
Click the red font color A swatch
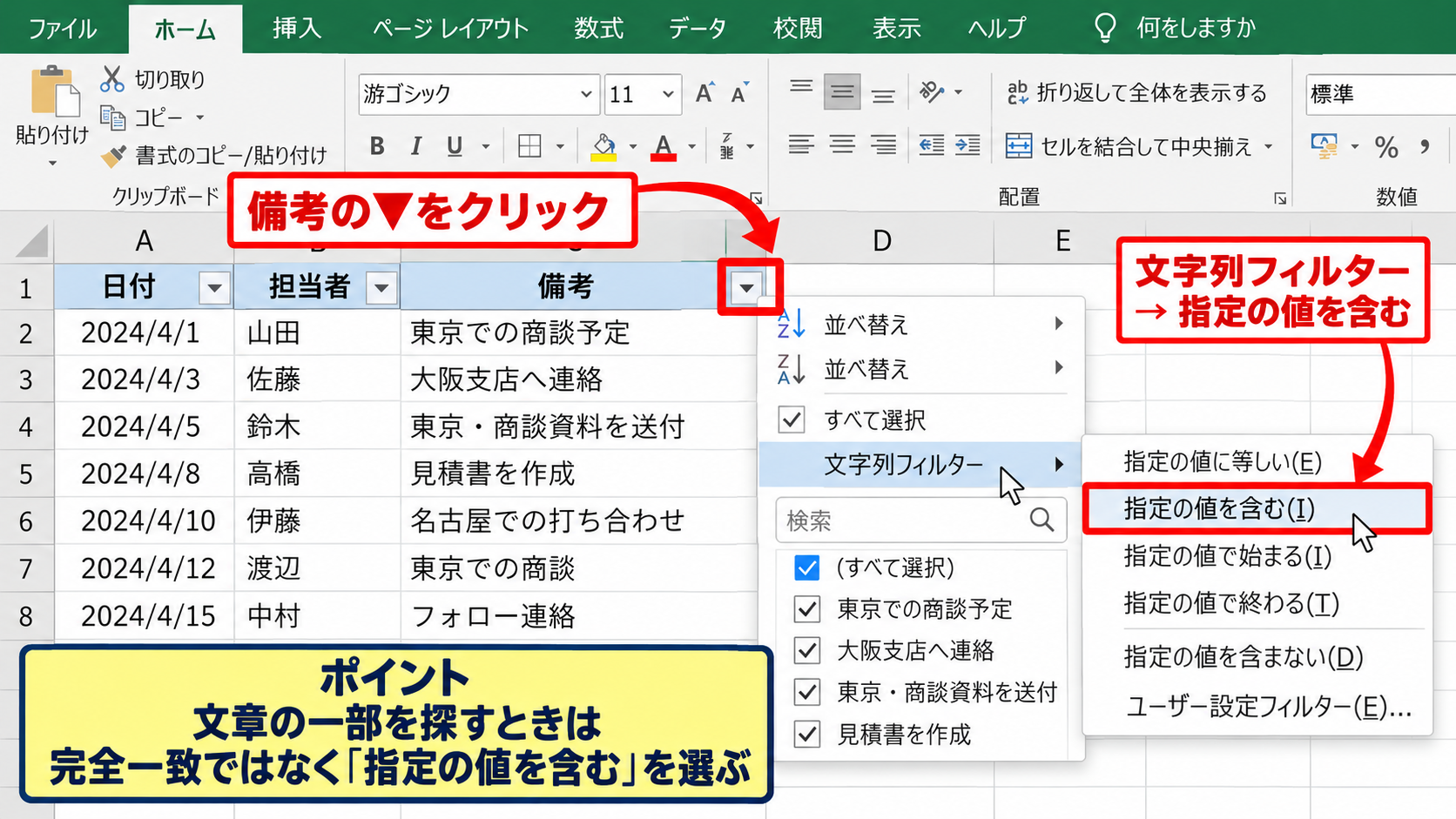664,146
